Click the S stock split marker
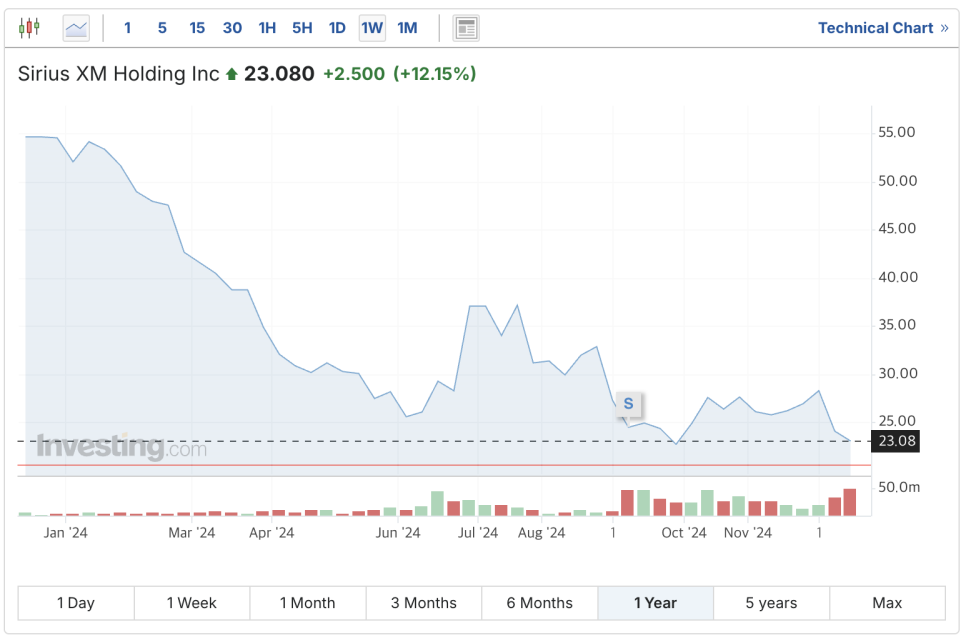 (x=628, y=404)
